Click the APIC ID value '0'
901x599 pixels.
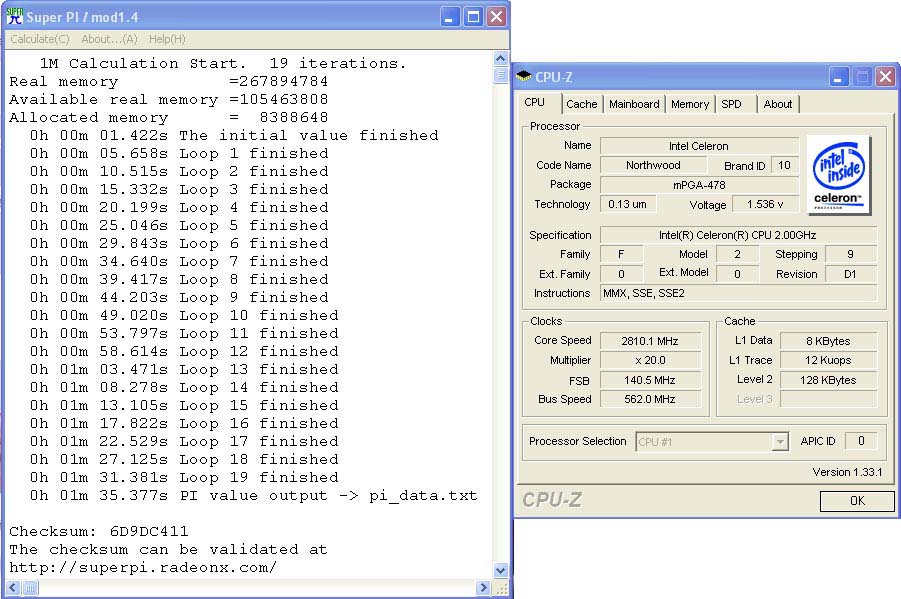[861, 441]
